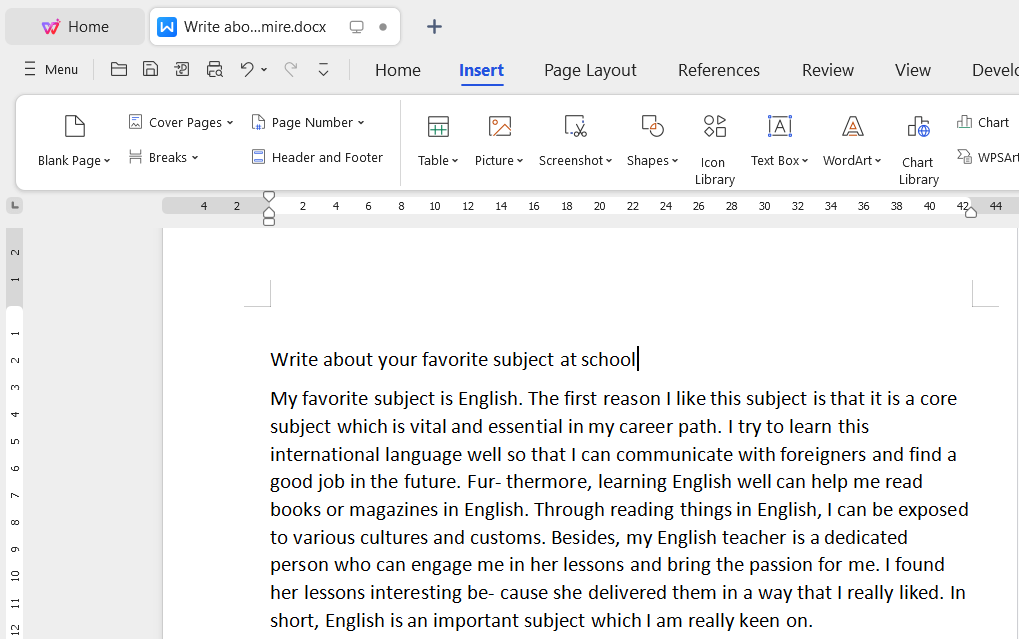
Task: Open the Review ribbon tab
Action: point(827,70)
